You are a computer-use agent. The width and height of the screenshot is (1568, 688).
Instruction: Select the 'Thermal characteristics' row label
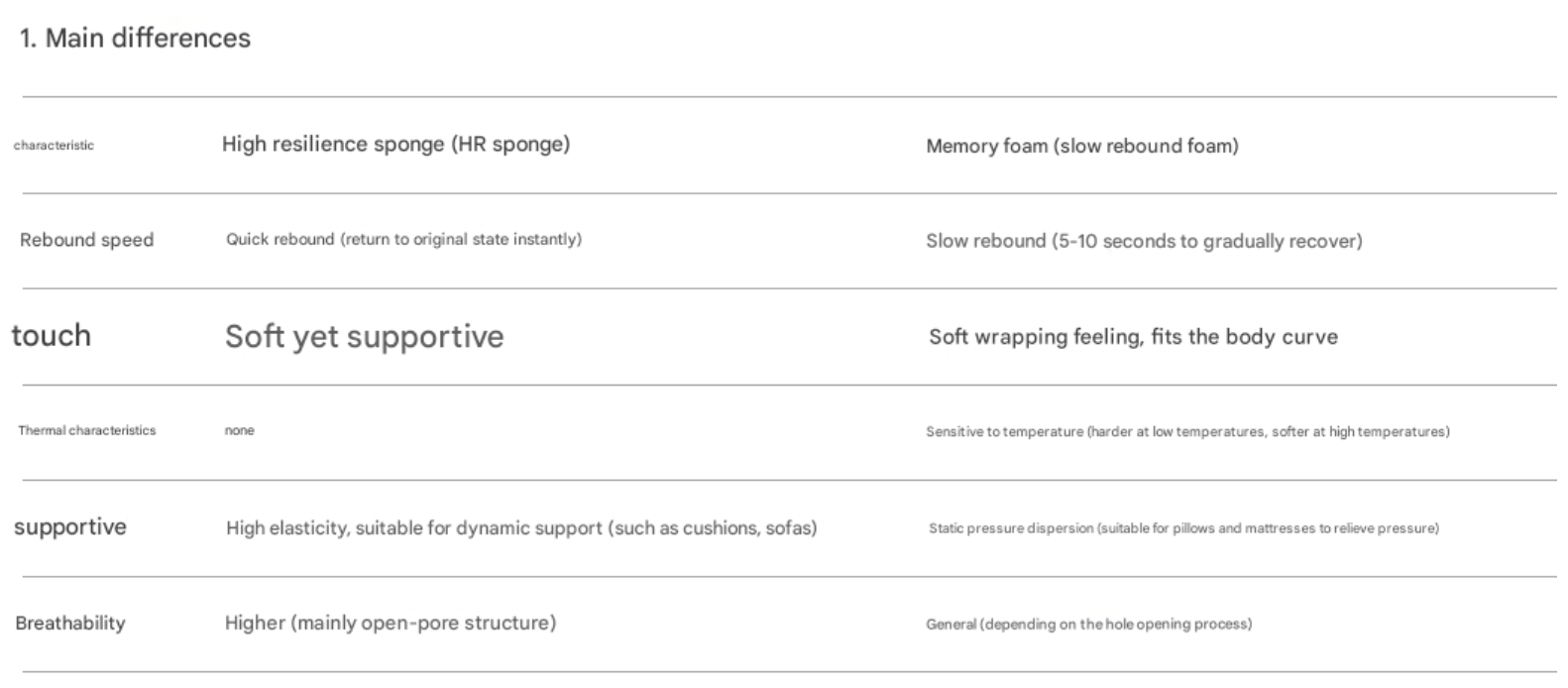click(x=86, y=431)
